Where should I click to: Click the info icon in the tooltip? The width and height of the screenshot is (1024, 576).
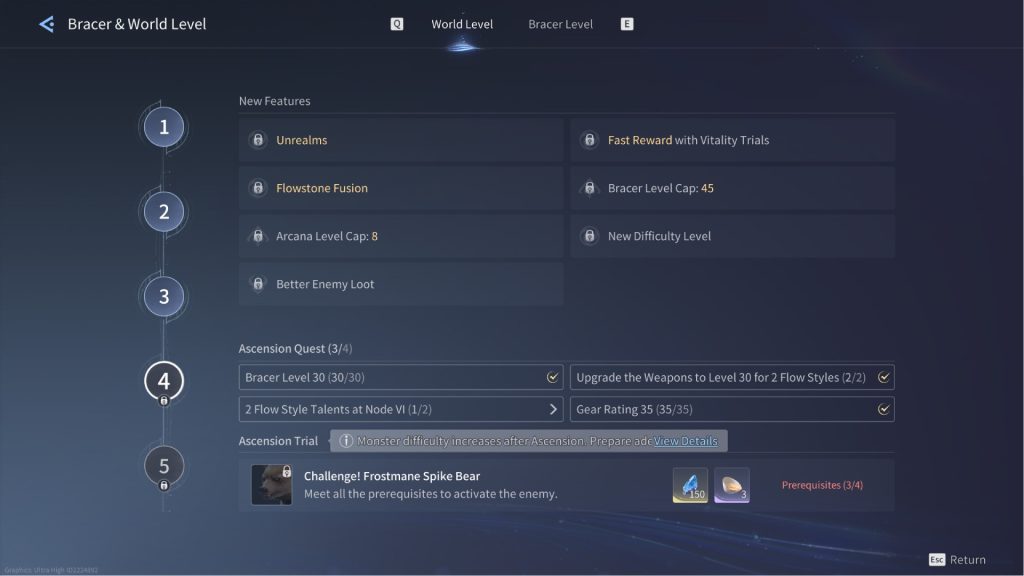coord(346,441)
